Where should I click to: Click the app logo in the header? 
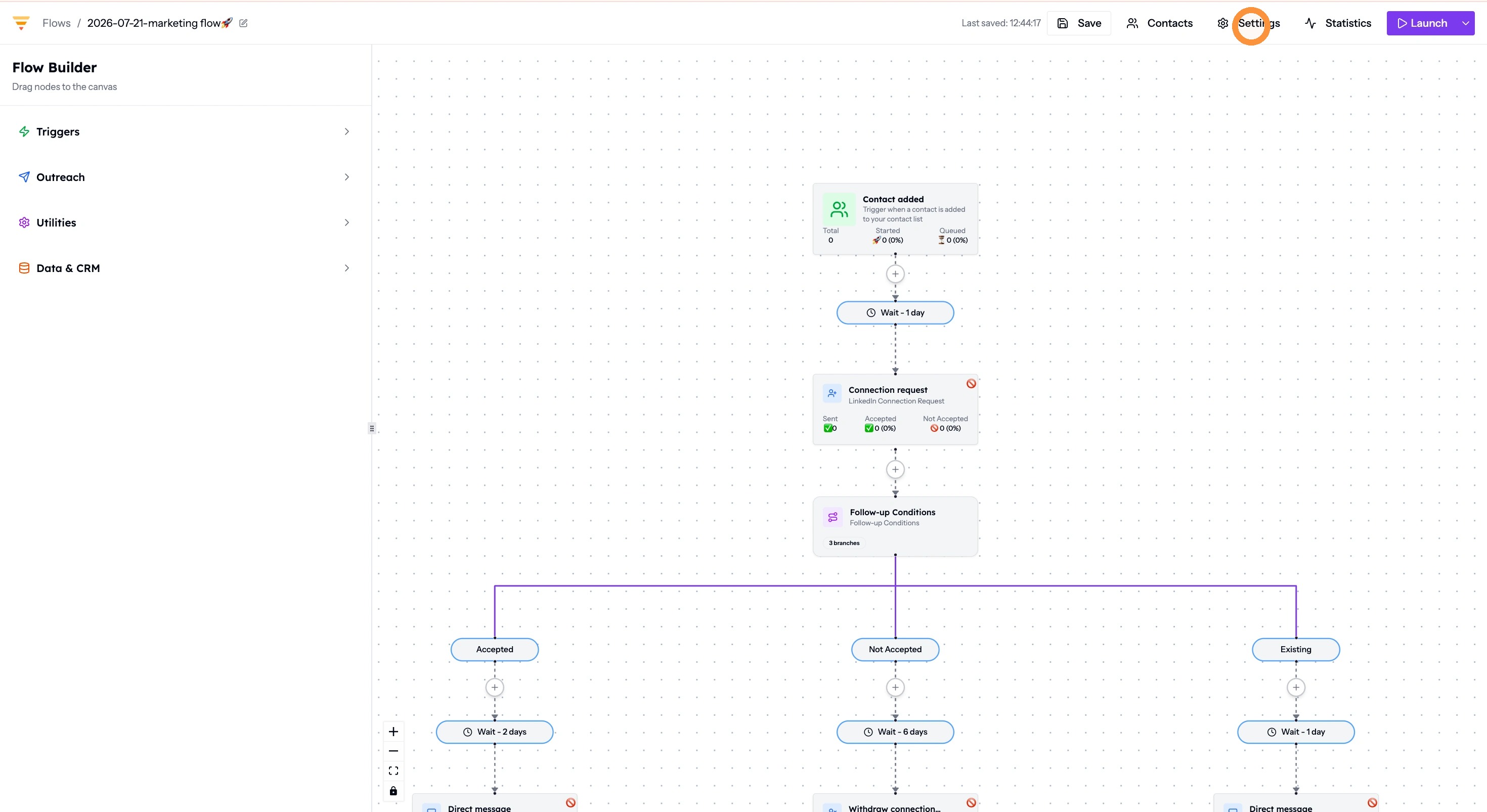tap(21, 23)
